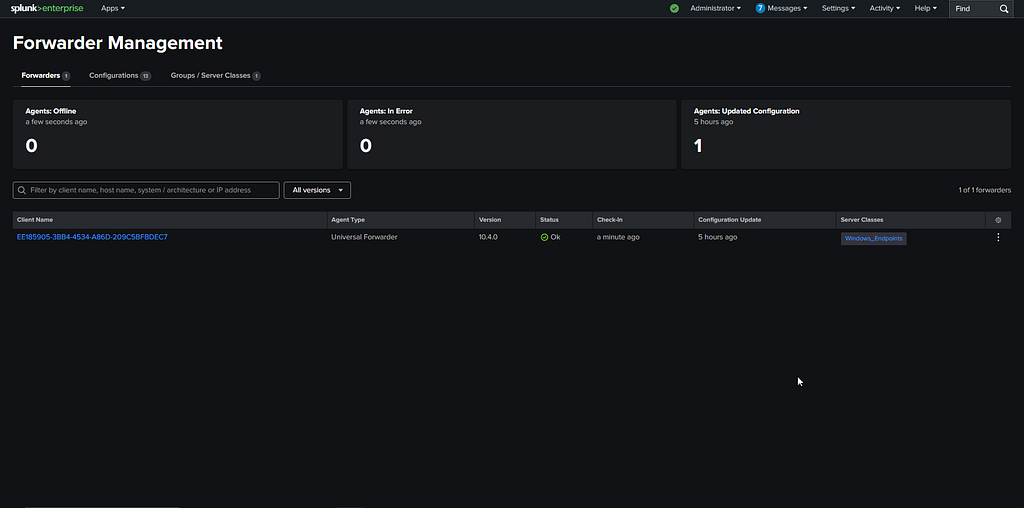
Task: Select the Forwarders tab
Action: click(46, 76)
